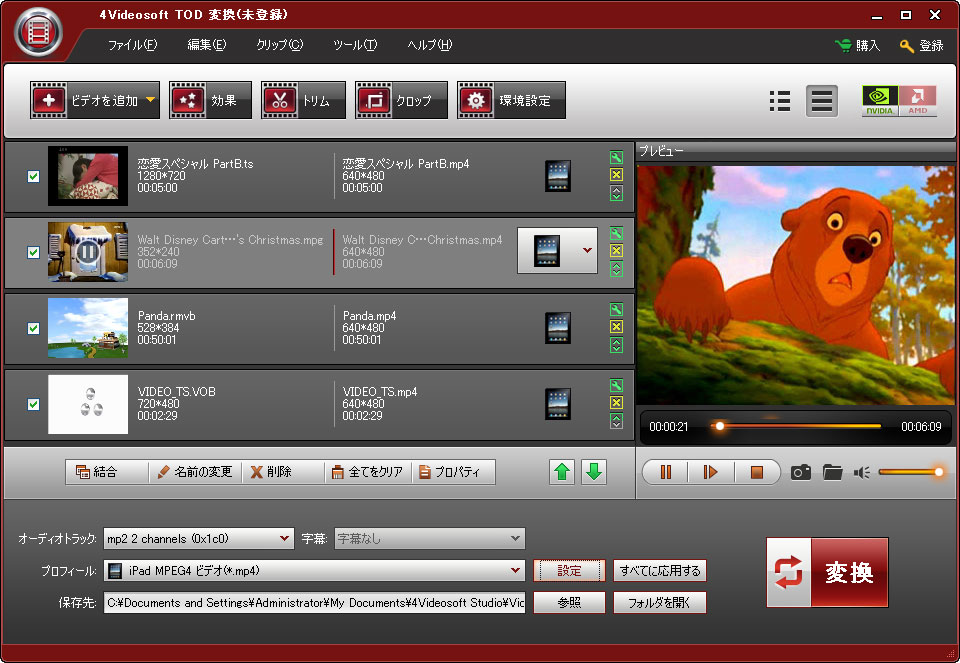Adjust the volume slider in preview
960x663 pixels.
click(909, 472)
